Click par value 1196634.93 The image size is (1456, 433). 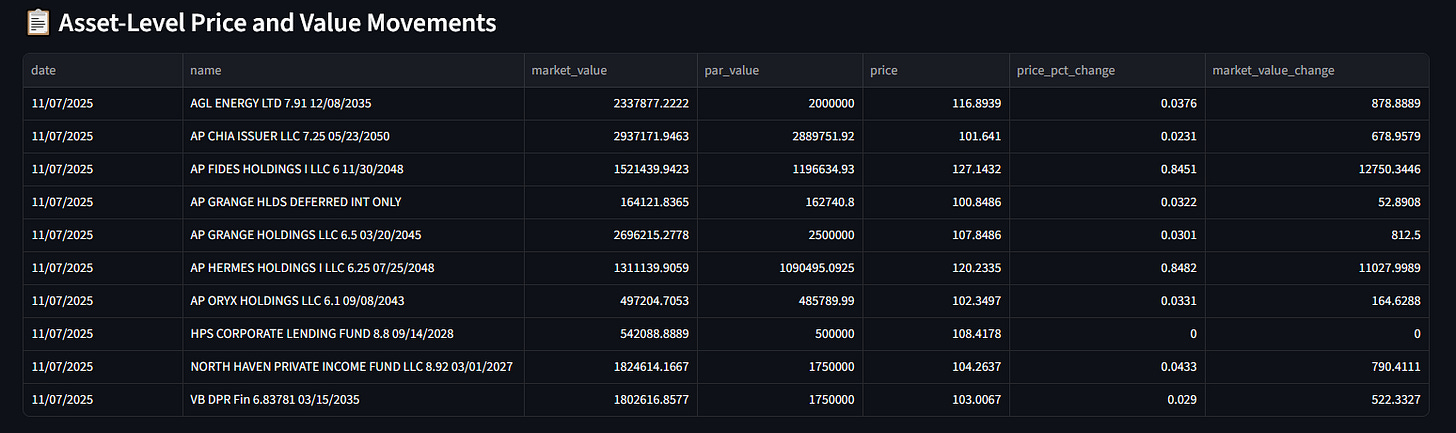(780, 169)
